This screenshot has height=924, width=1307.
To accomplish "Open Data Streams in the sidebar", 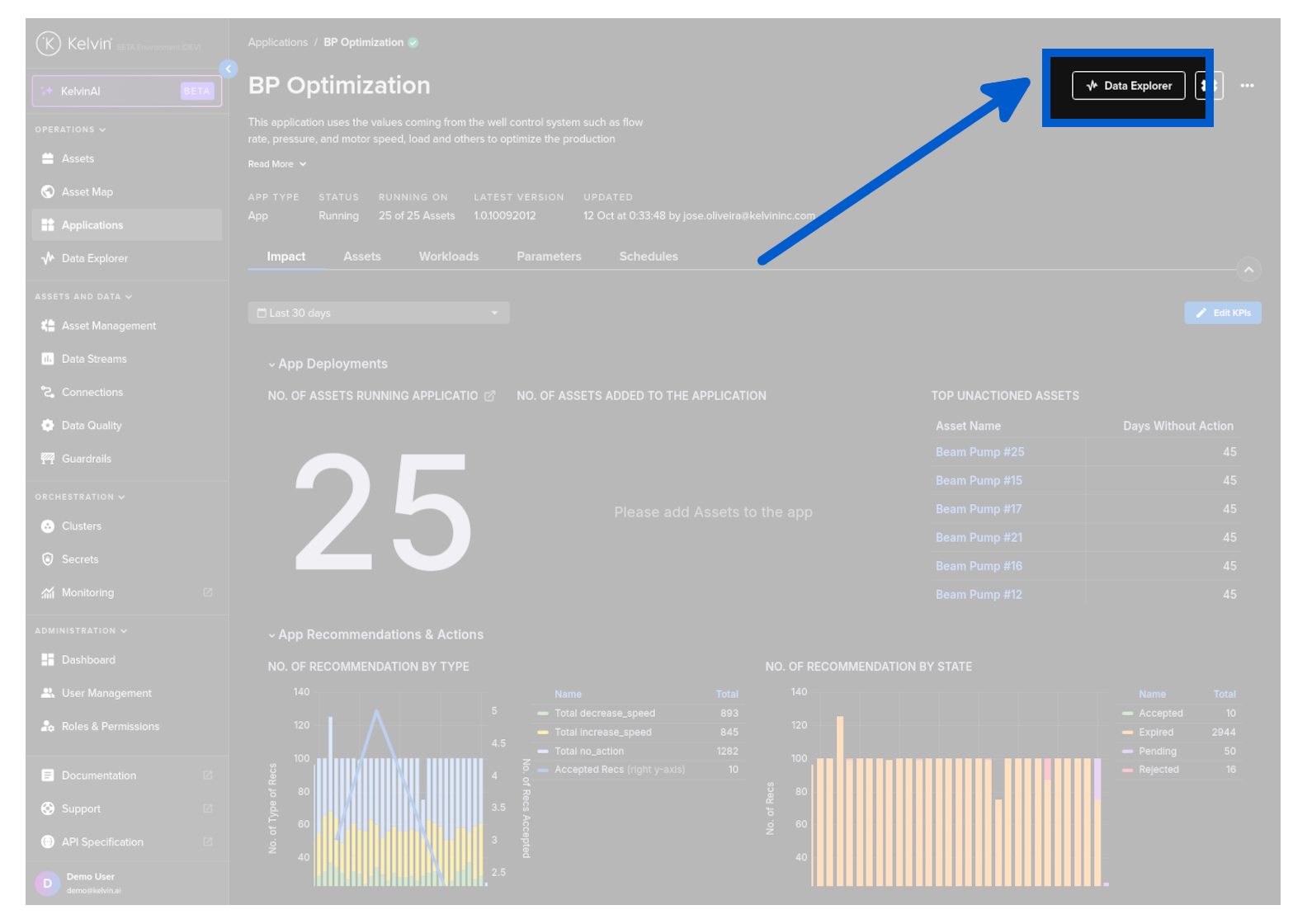I will point(94,359).
